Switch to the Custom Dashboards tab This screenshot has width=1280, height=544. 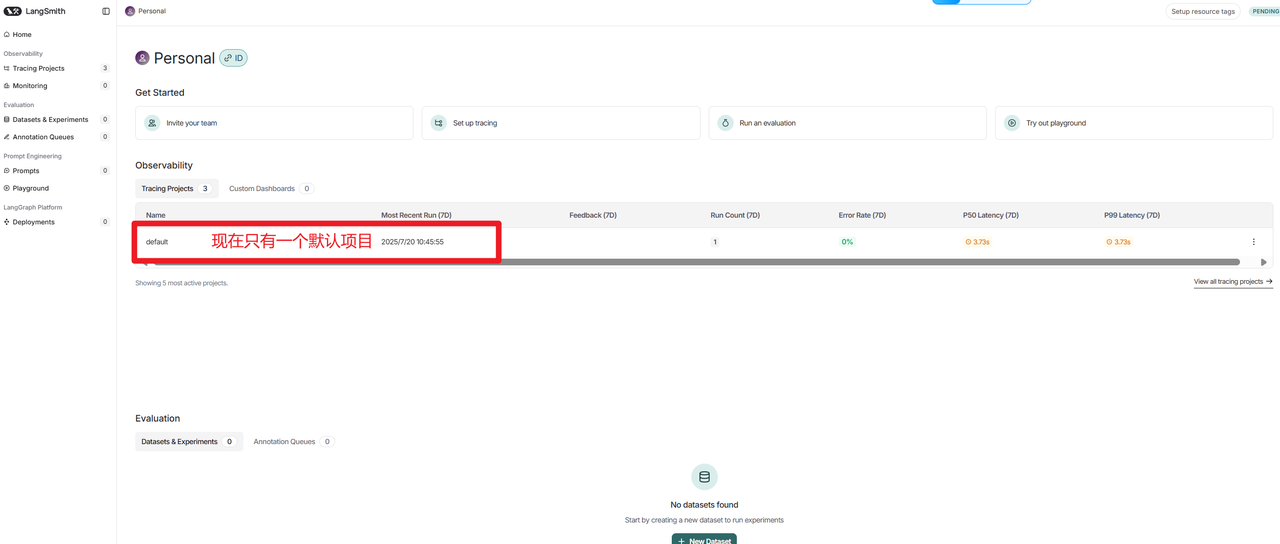270,188
